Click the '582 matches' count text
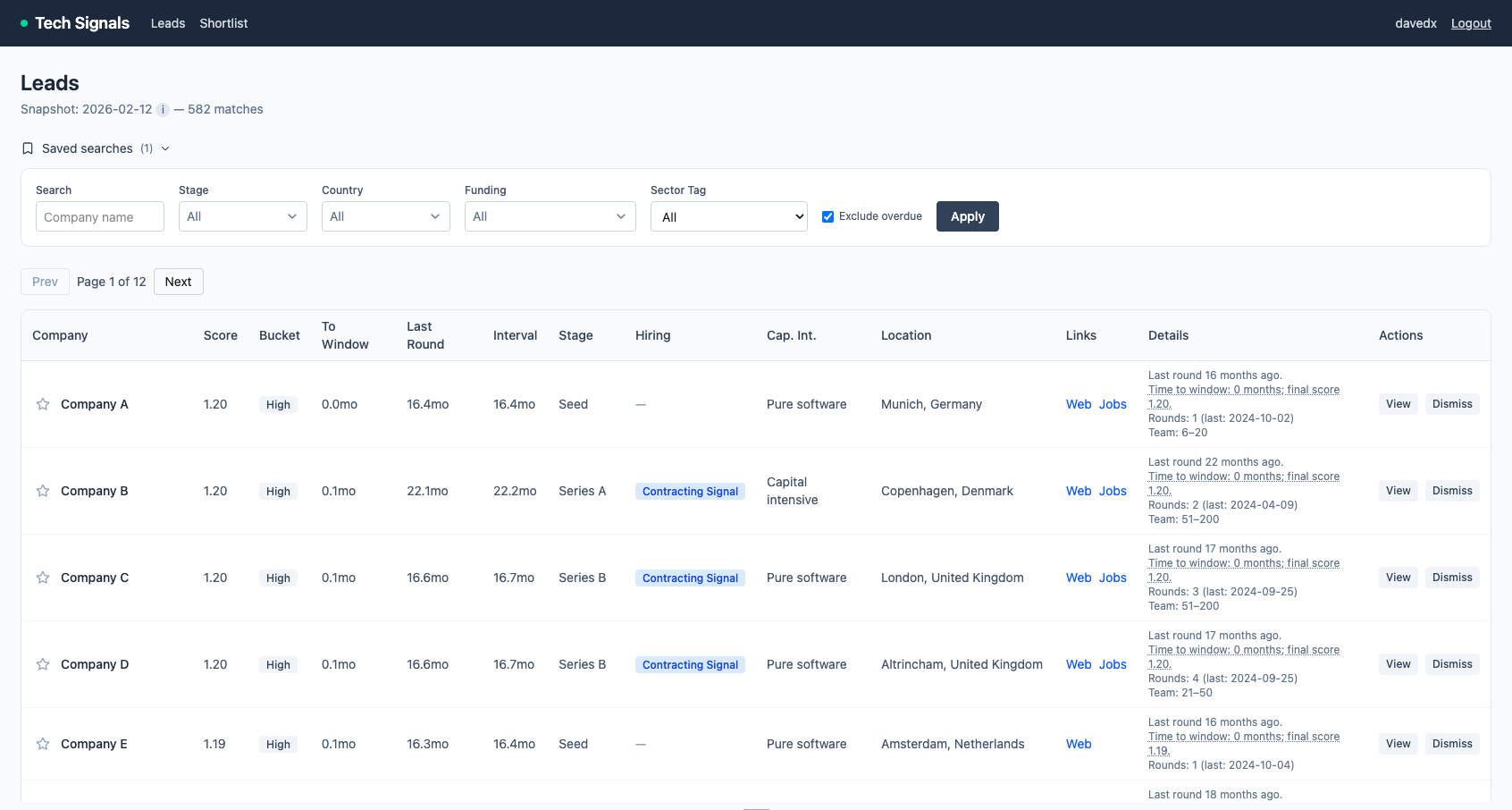 pyautogui.click(x=225, y=109)
